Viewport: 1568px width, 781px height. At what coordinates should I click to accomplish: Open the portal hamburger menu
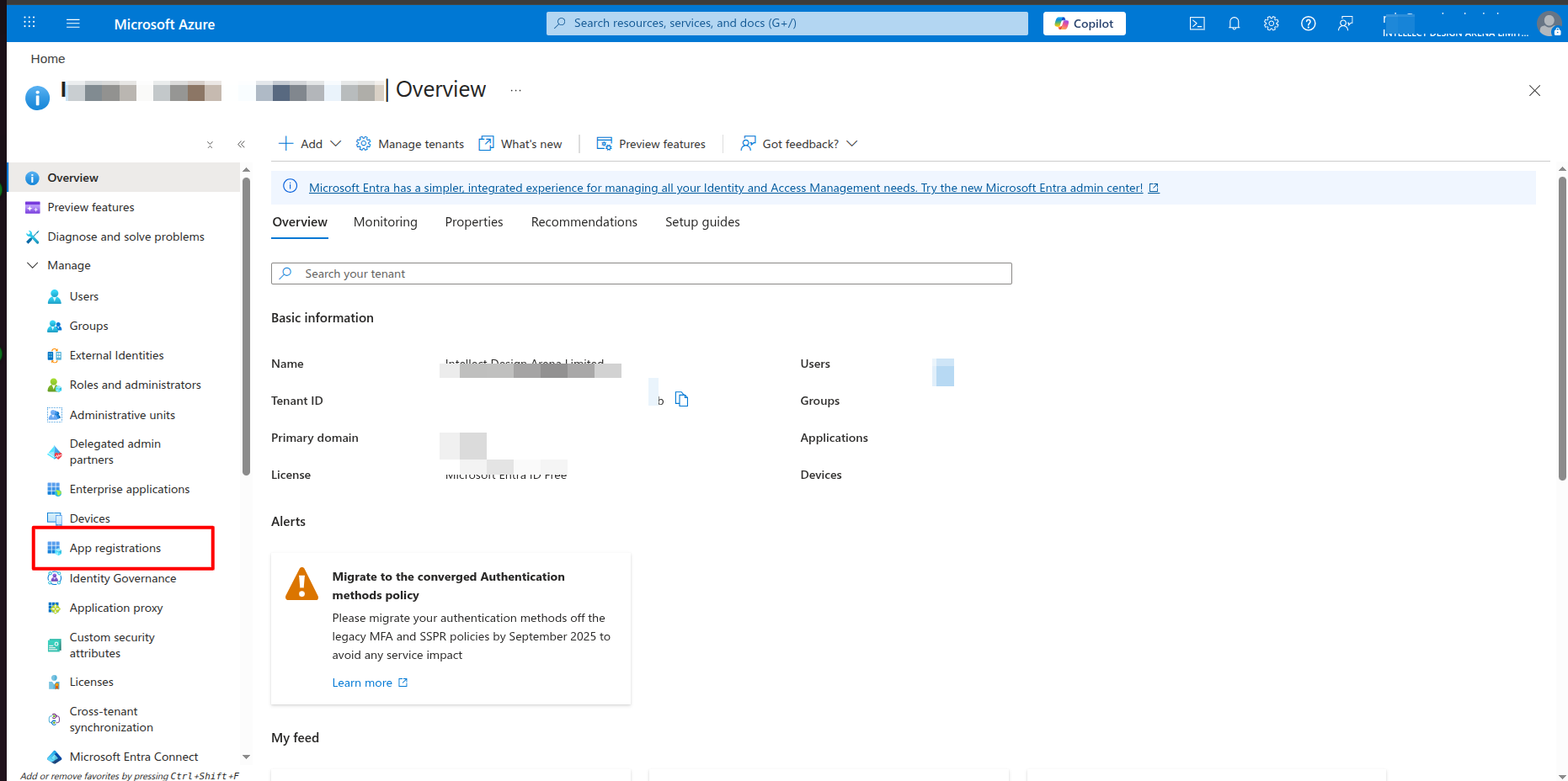[73, 24]
